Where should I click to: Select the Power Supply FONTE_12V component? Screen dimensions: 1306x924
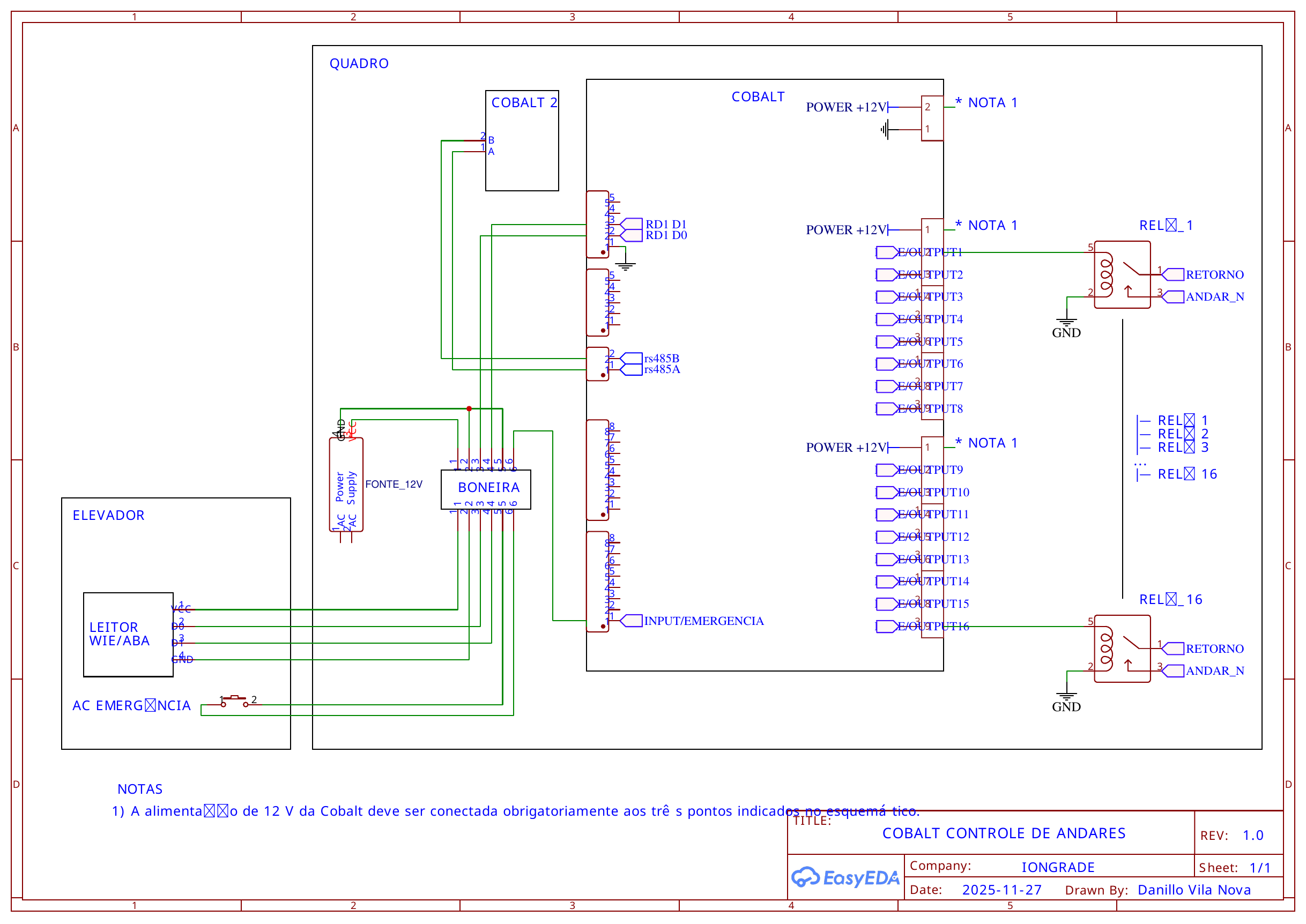[x=346, y=485]
